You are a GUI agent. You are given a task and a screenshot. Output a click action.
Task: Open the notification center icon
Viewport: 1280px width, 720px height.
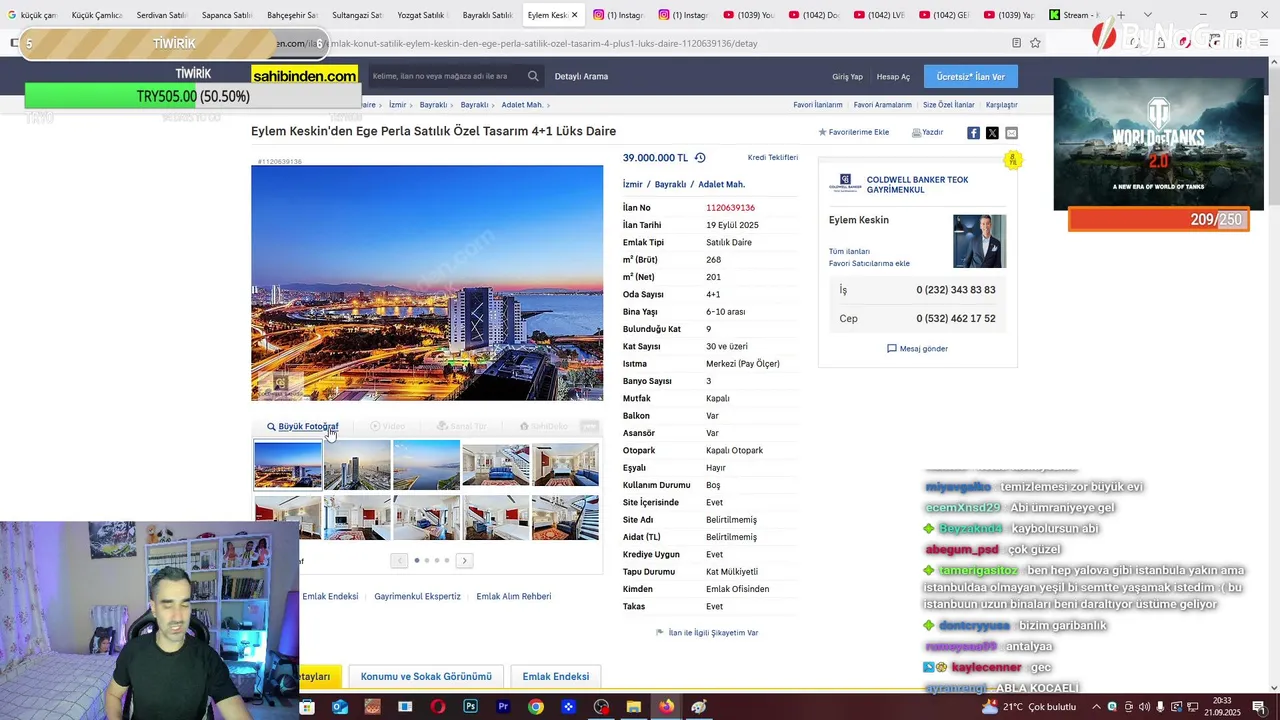pyautogui.click(x=1259, y=707)
